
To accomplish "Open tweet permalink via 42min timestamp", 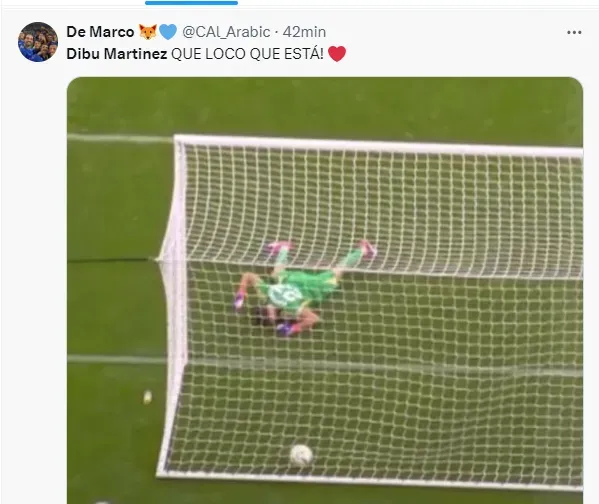I will pos(304,32).
